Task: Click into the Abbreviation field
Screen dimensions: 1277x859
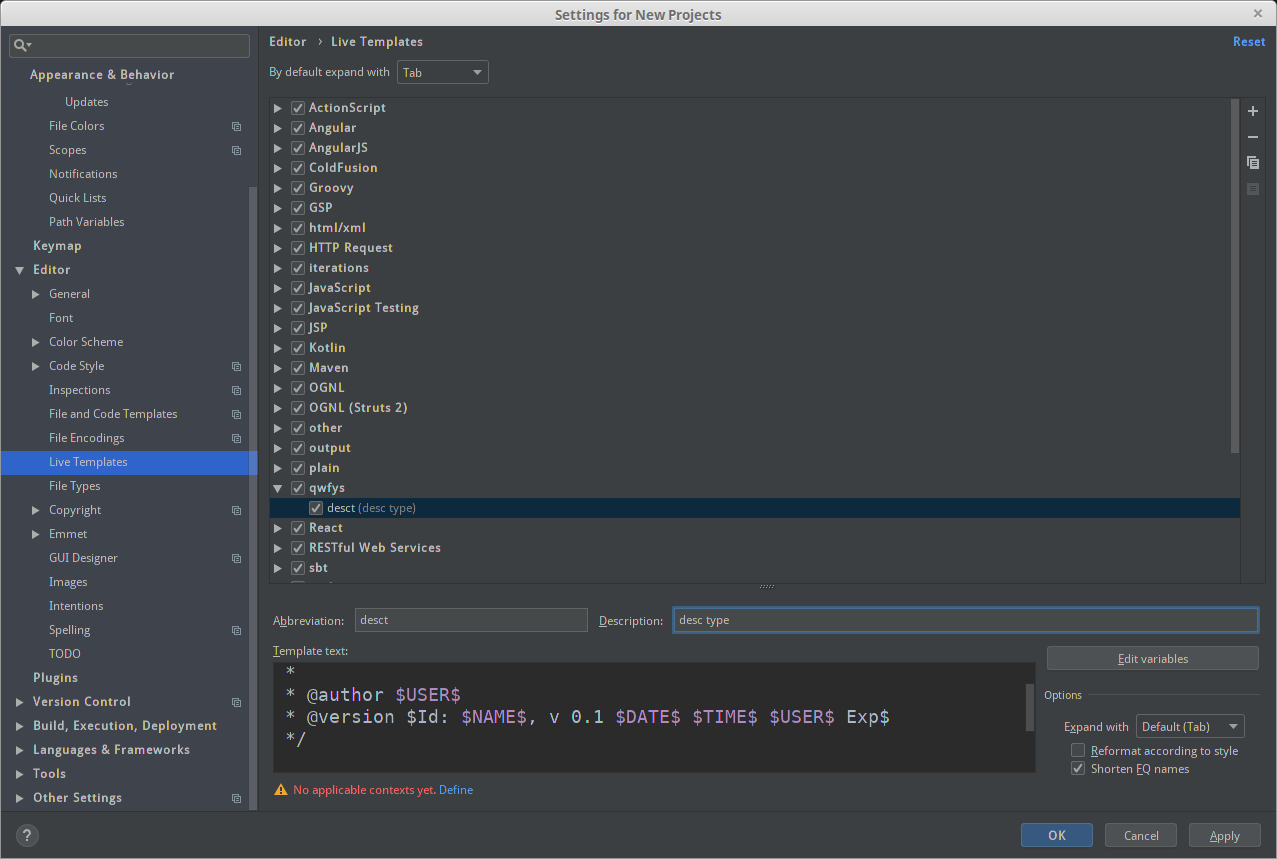Action: point(471,620)
